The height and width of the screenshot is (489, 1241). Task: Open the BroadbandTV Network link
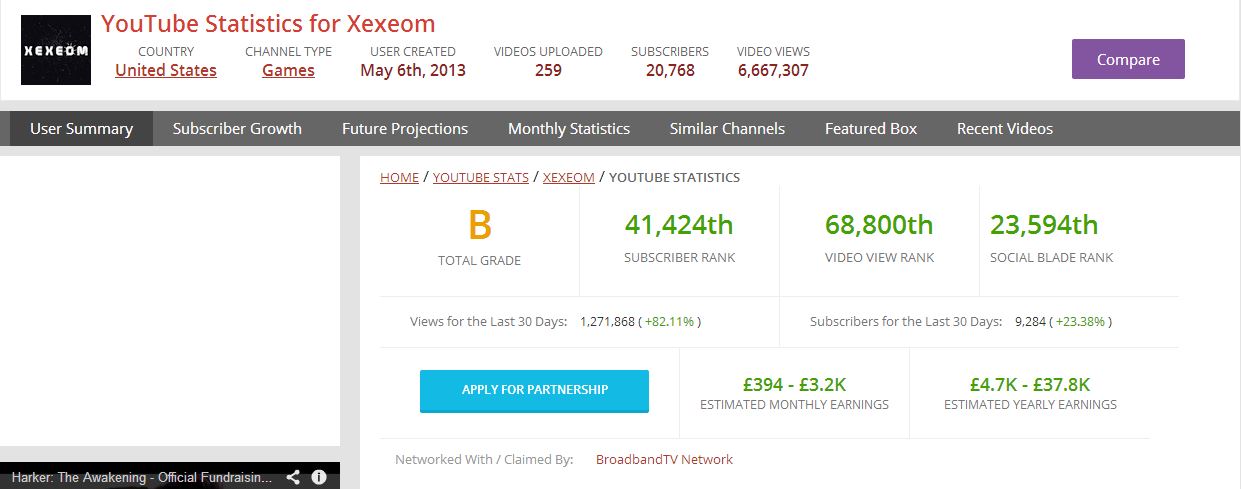click(664, 459)
